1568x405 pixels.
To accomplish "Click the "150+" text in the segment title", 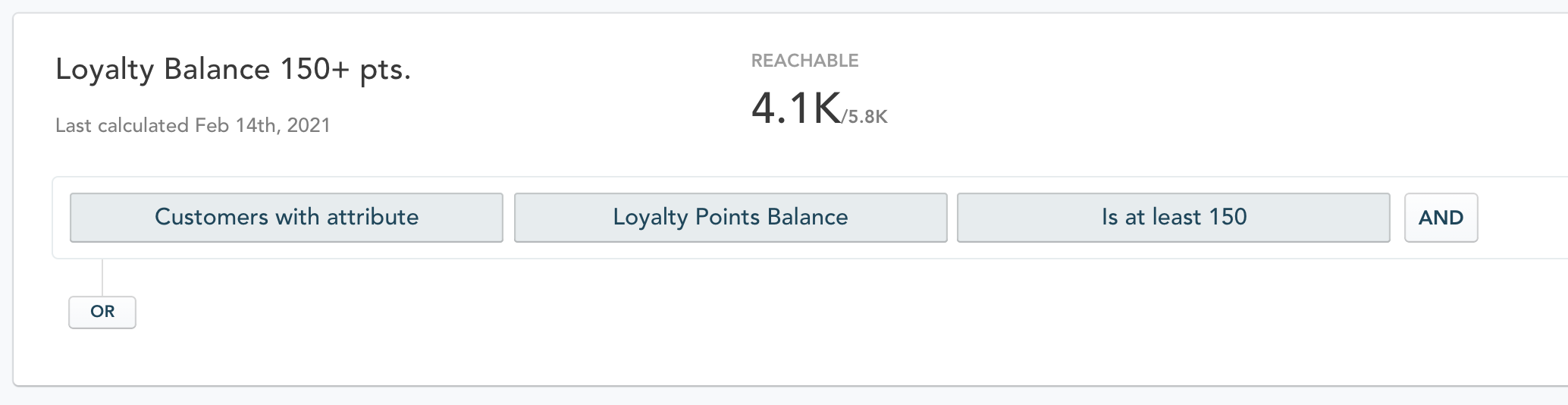I will pyautogui.click(x=315, y=70).
